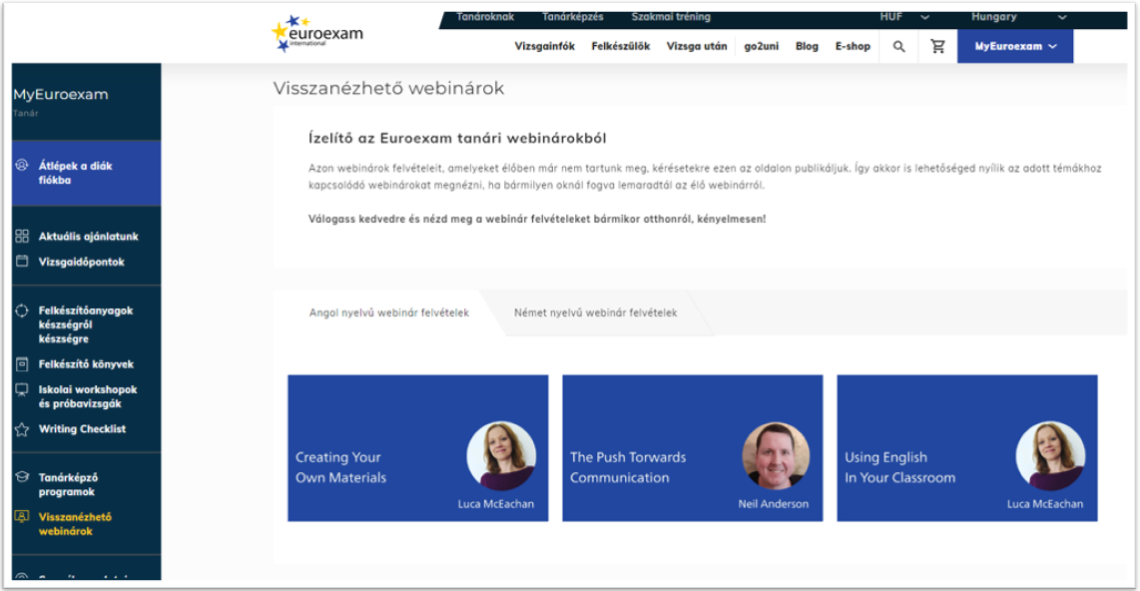Click the star icon beside Writing Checklist

click(x=23, y=429)
